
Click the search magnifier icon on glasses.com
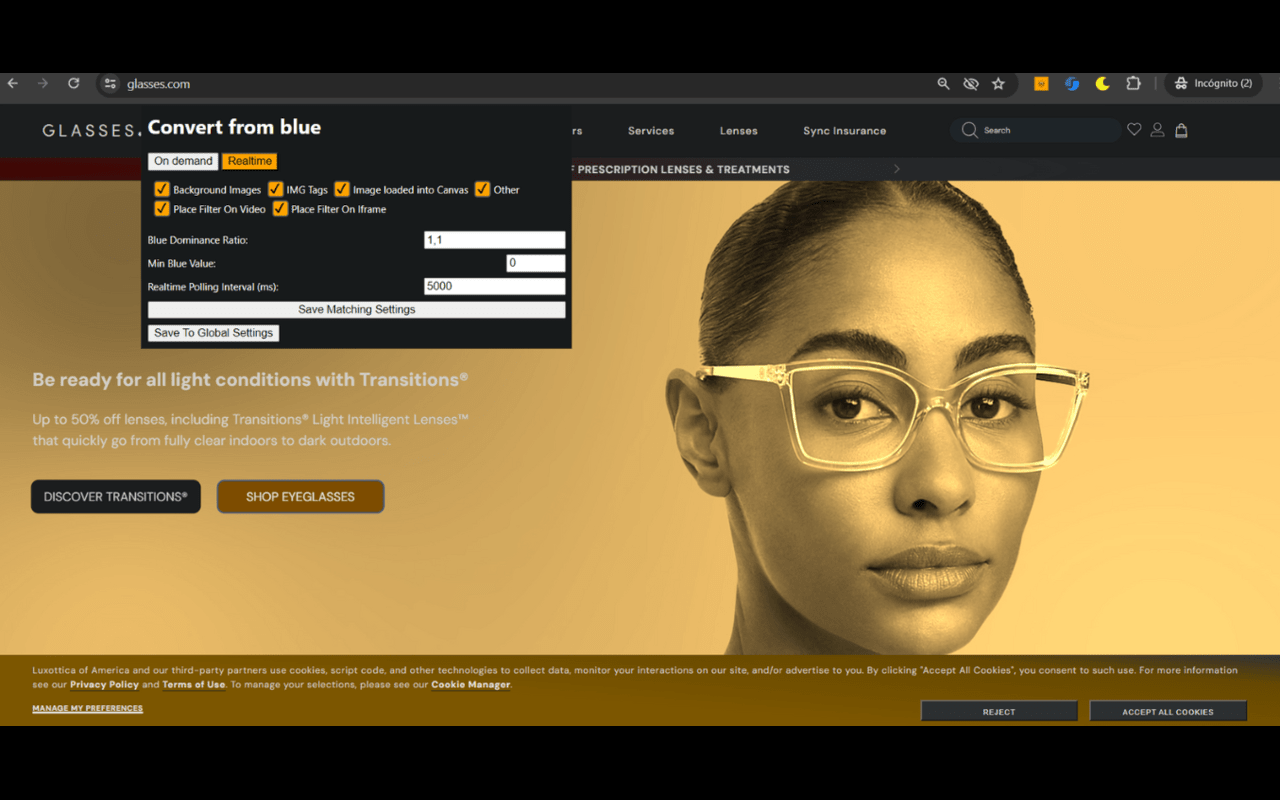pyautogui.click(x=969, y=130)
